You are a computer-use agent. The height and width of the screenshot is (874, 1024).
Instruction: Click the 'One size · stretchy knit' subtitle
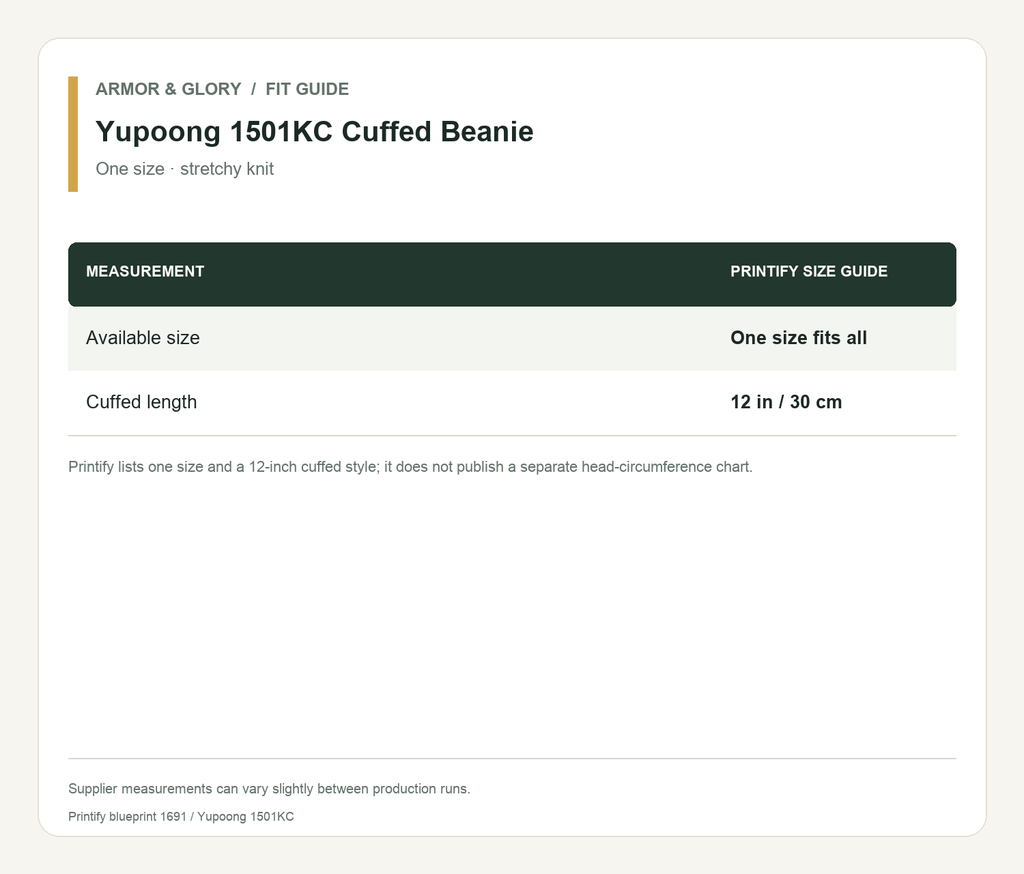[x=184, y=169]
